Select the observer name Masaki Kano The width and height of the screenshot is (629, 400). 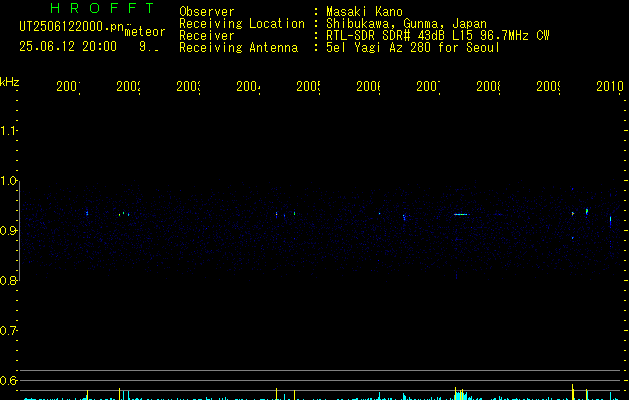point(364,12)
